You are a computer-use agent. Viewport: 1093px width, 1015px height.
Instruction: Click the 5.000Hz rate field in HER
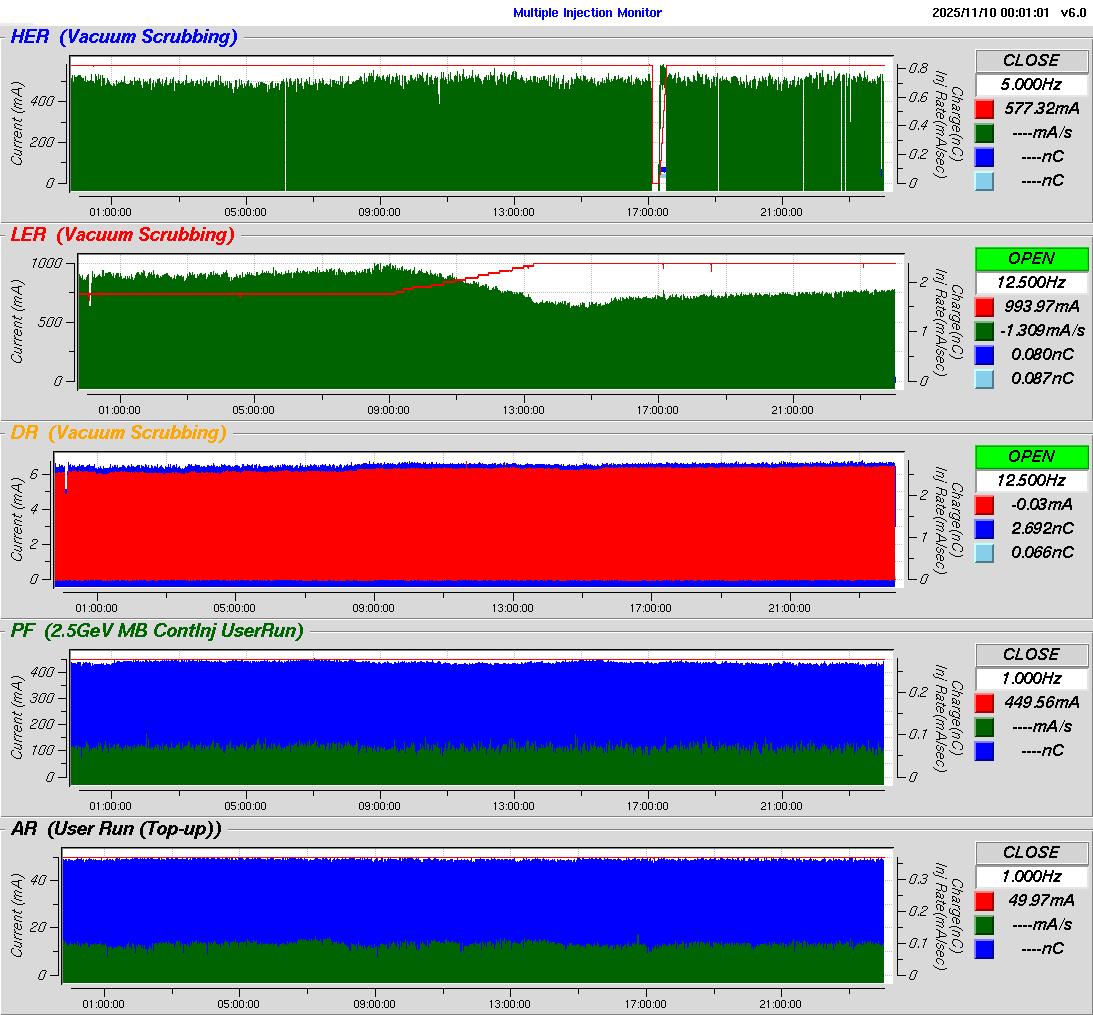click(1031, 84)
